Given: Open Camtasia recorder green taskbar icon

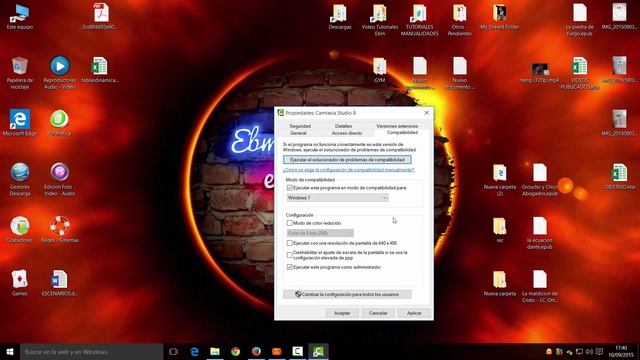Looking at the screenshot, I should pyautogui.click(x=318, y=351).
